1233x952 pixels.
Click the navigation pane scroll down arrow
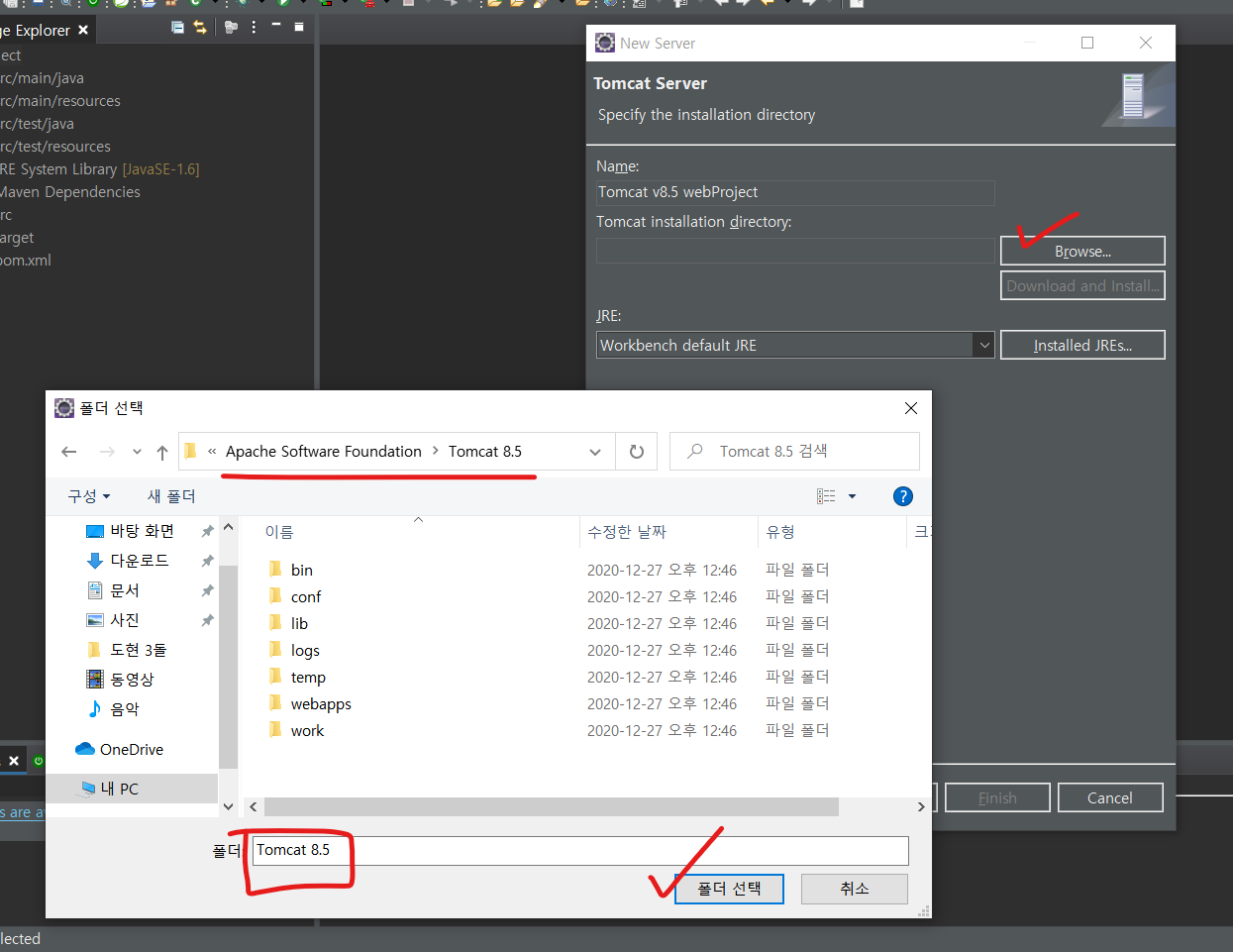point(228,806)
